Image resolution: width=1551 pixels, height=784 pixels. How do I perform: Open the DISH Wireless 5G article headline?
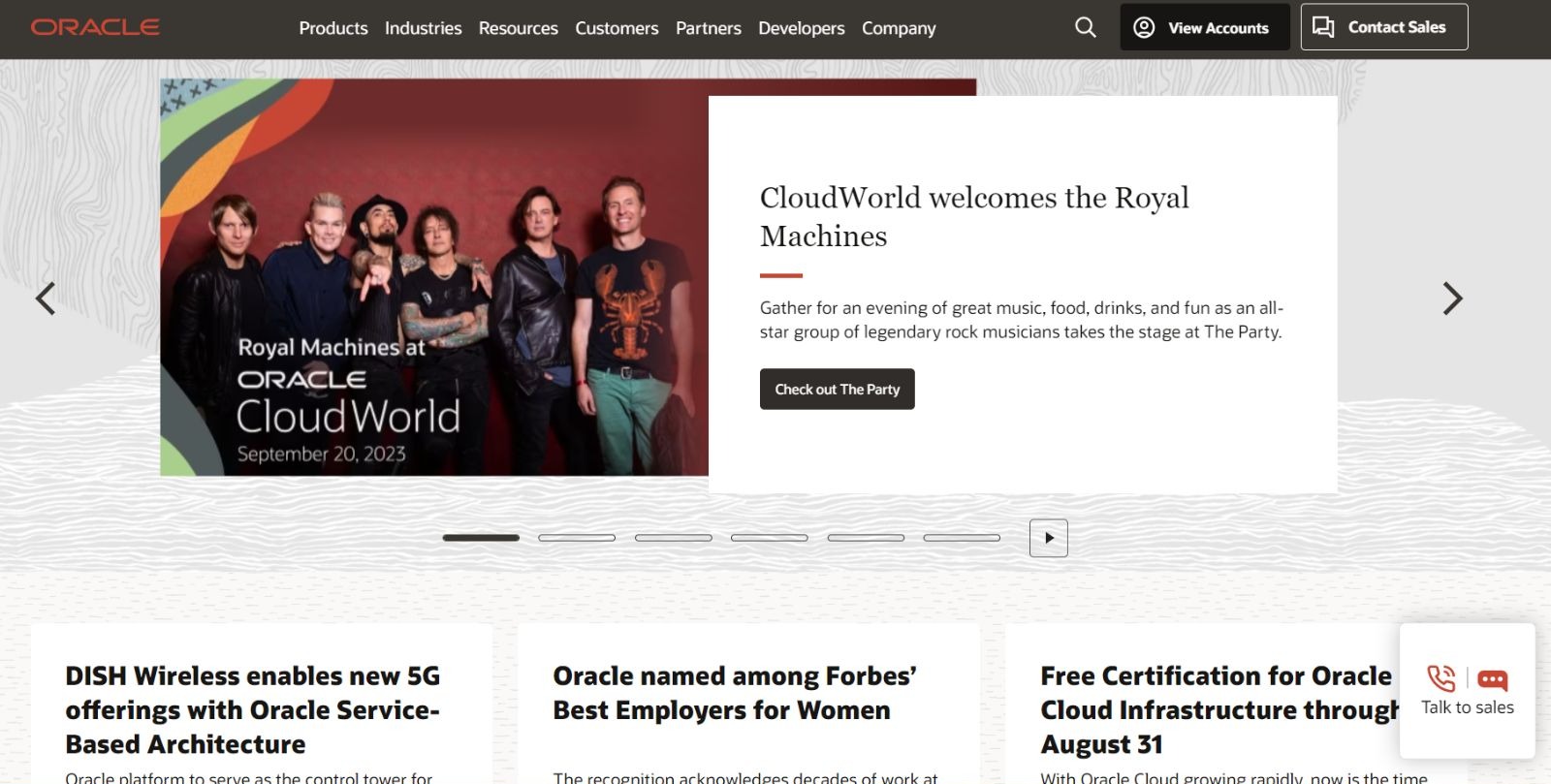253,709
